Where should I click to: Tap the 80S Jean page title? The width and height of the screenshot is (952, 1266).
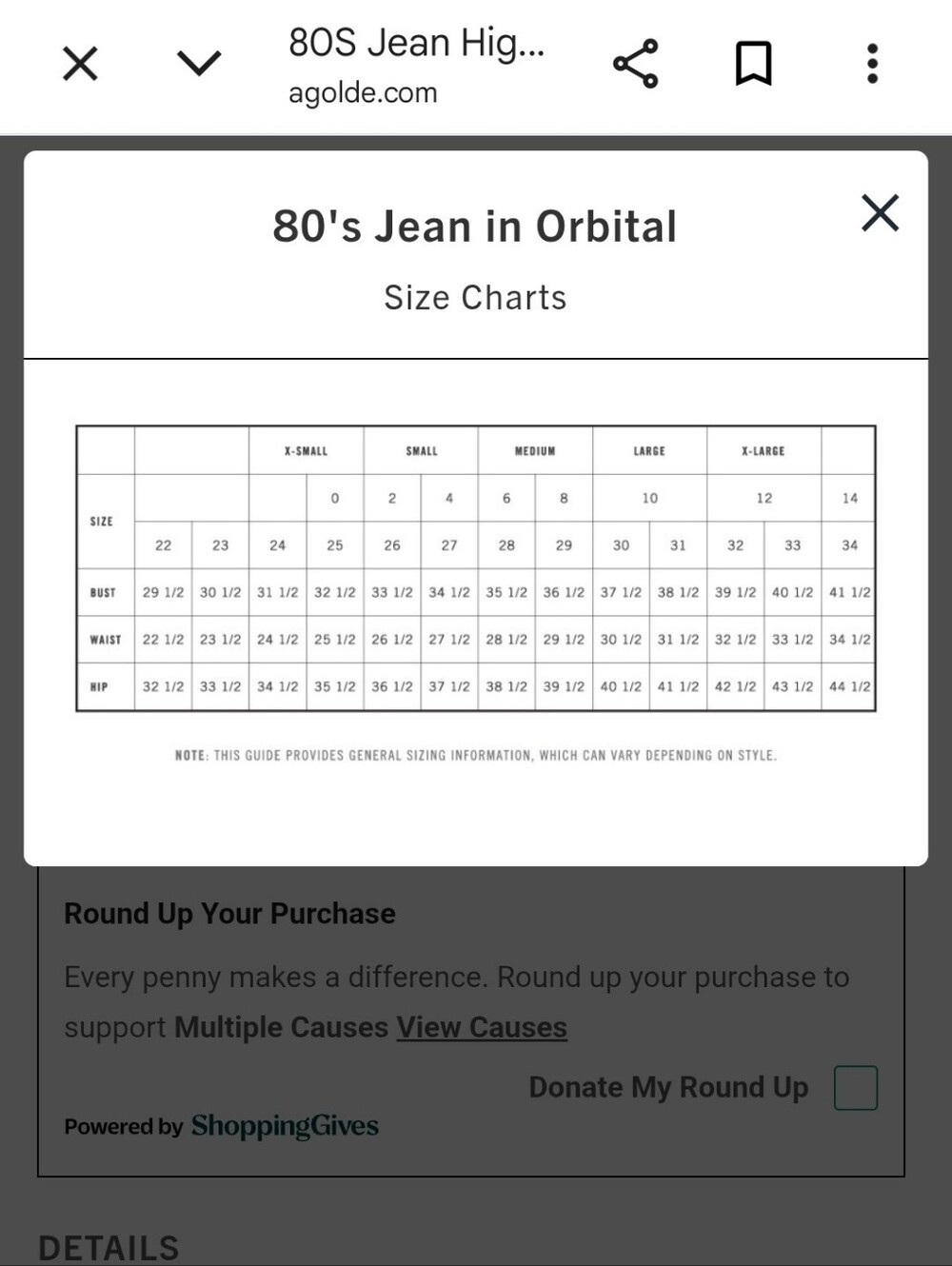pos(417,44)
